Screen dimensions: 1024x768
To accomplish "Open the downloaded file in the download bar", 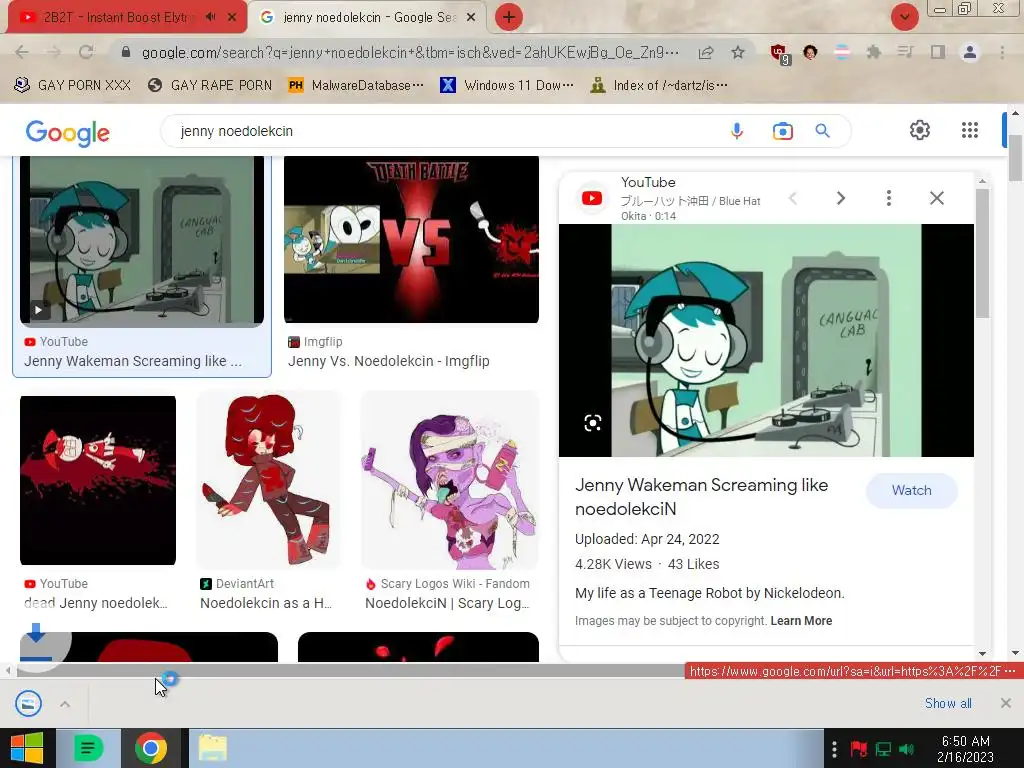I will 29,703.
